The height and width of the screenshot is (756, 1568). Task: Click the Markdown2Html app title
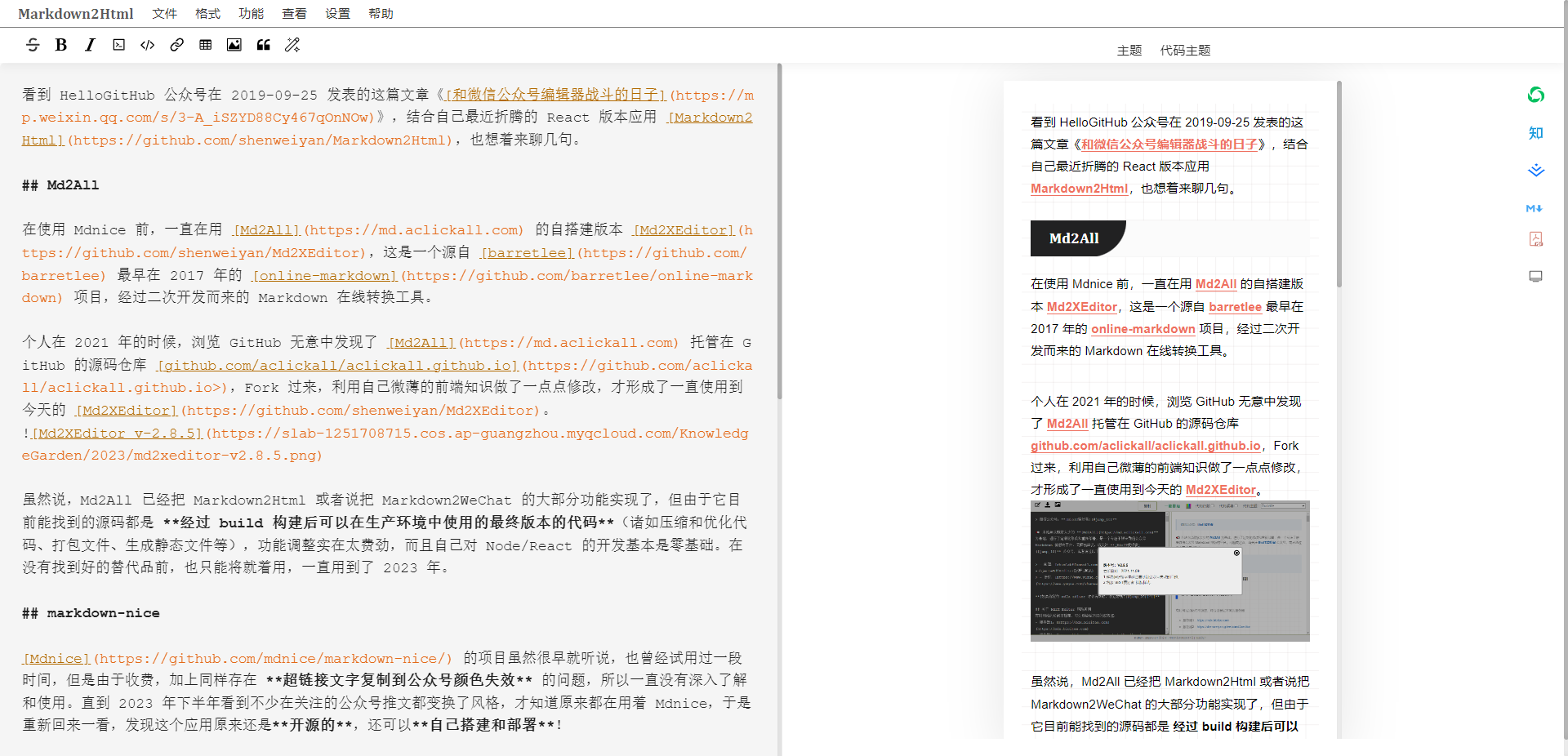point(76,14)
